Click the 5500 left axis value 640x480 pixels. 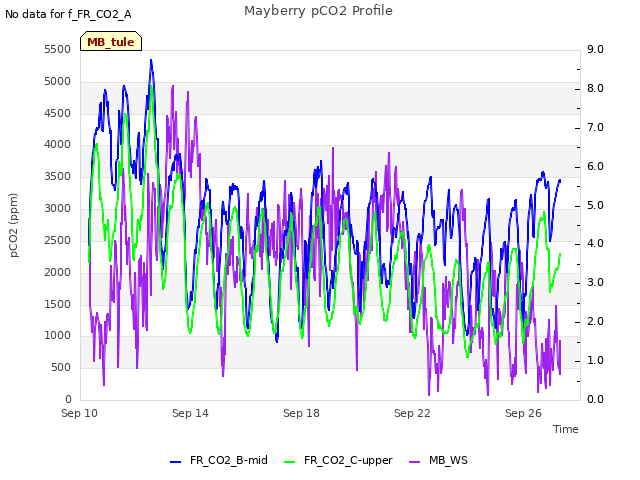pos(58,49)
